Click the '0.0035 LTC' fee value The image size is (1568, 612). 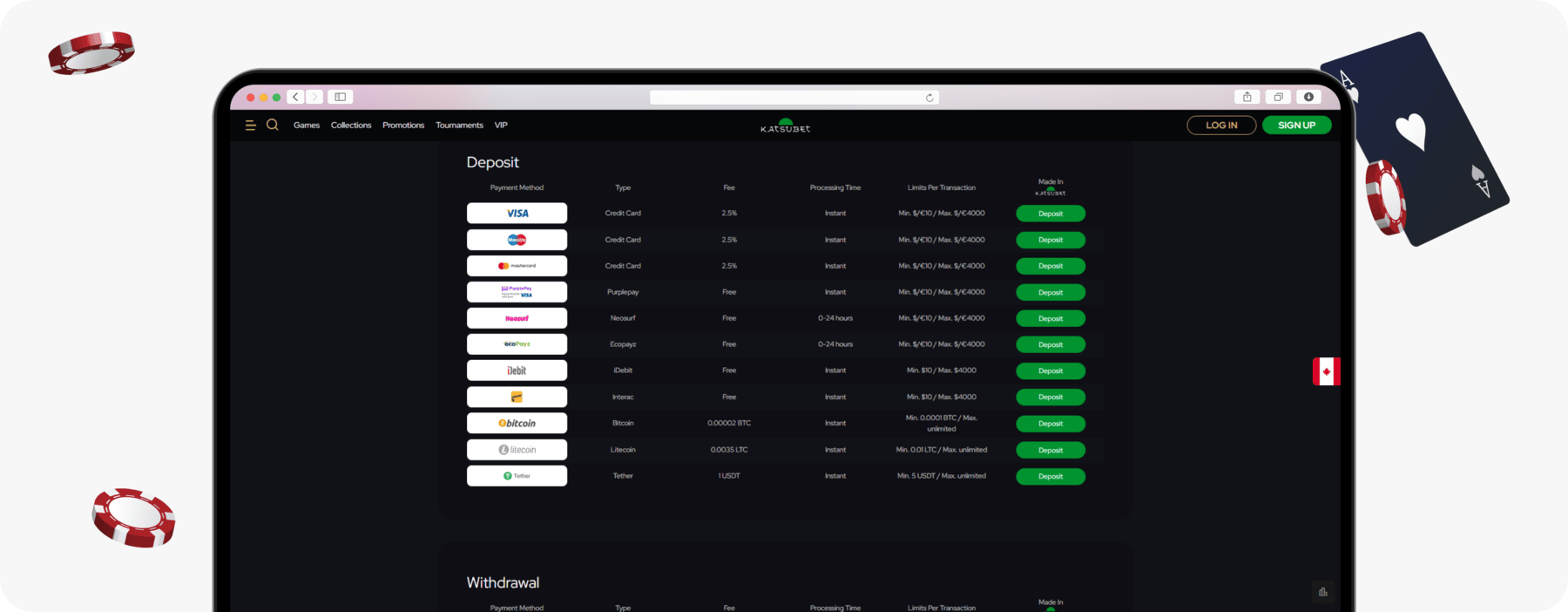[x=729, y=450]
